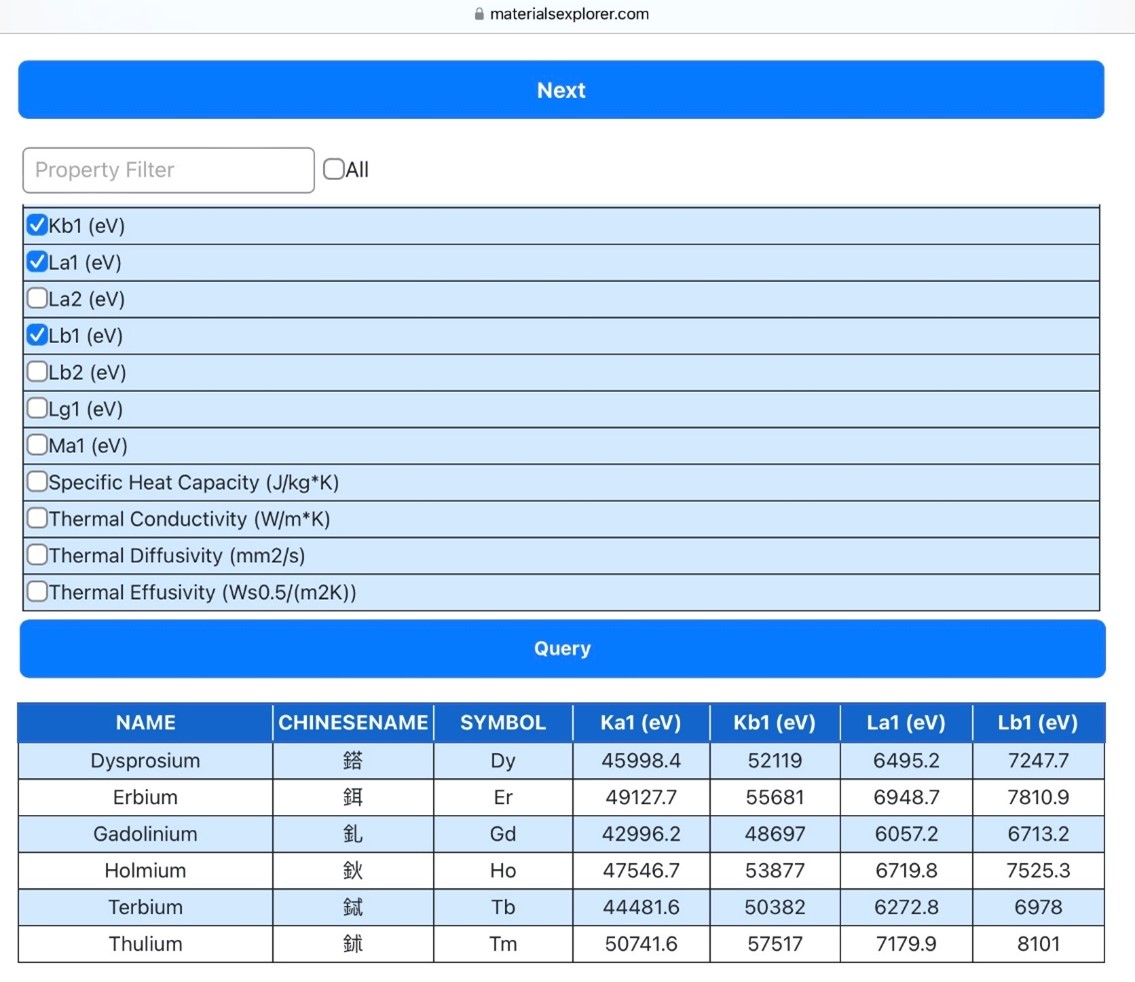Image resolution: width=1135 pixels, height=982 pixels.
Task: Click the 57517 Kb1 value
Action: (x=775, y=944)
